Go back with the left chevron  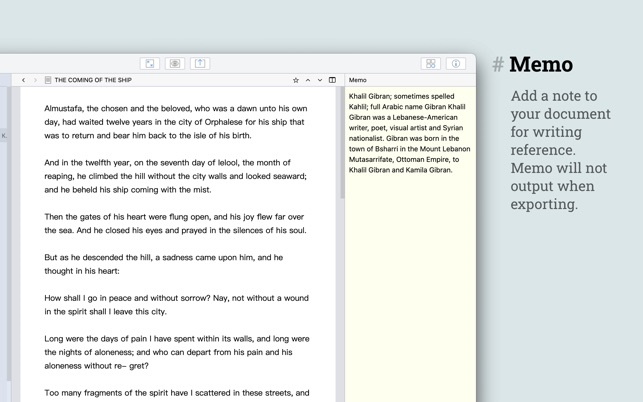point(23,80)
